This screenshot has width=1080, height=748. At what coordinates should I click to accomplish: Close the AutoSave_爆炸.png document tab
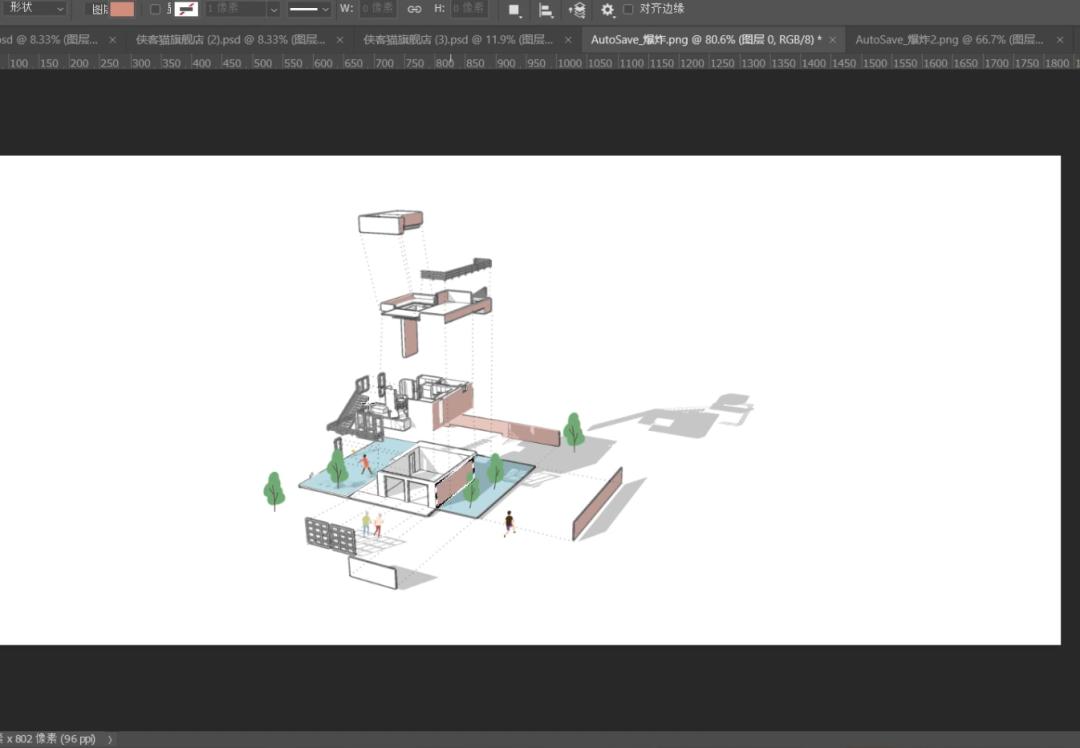[x=832, y=40]
